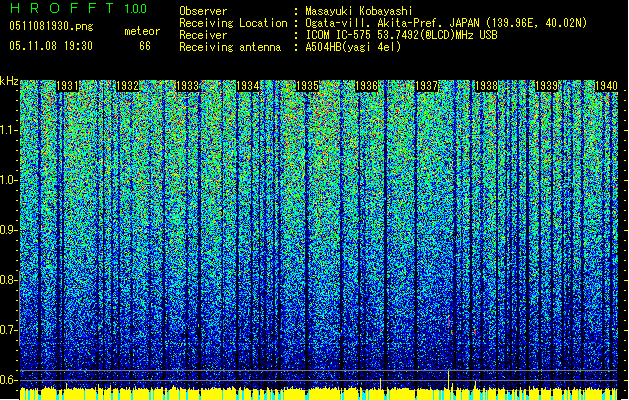Click the meteor count 66

pos(145,46)
